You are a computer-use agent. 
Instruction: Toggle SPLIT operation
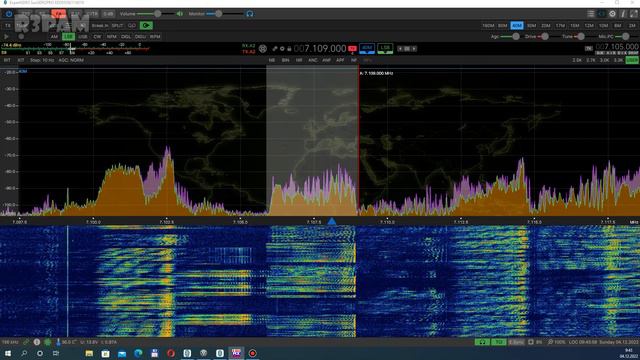click(117, 25)
